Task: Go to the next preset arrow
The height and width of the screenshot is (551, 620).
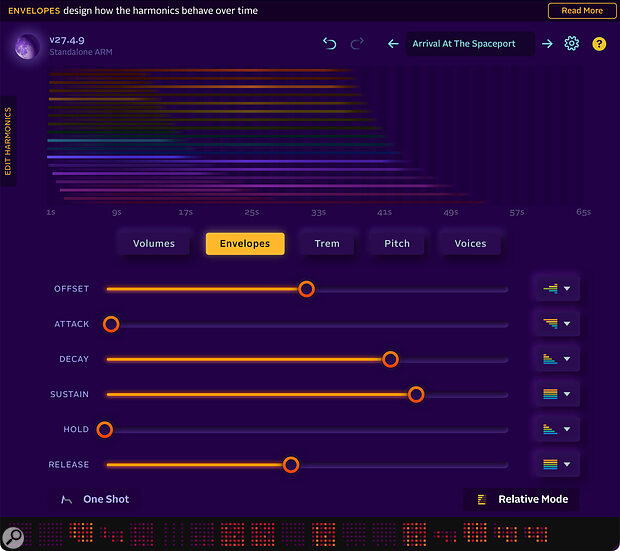Action: point(547,44)
